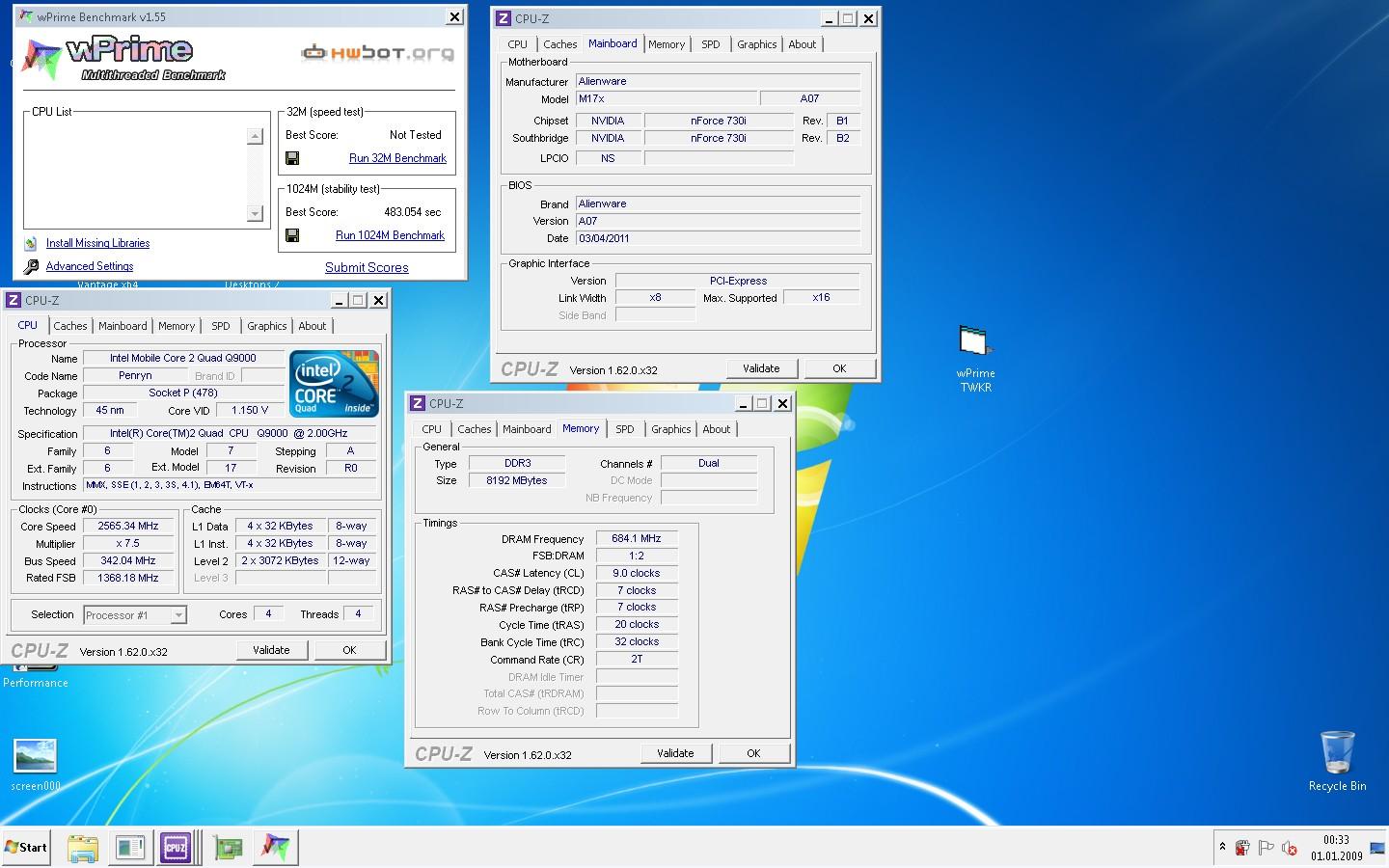Click the green circuit board taskbar icon
Viewport: 1389px width, 868px height.
click(x=228, y=848)
